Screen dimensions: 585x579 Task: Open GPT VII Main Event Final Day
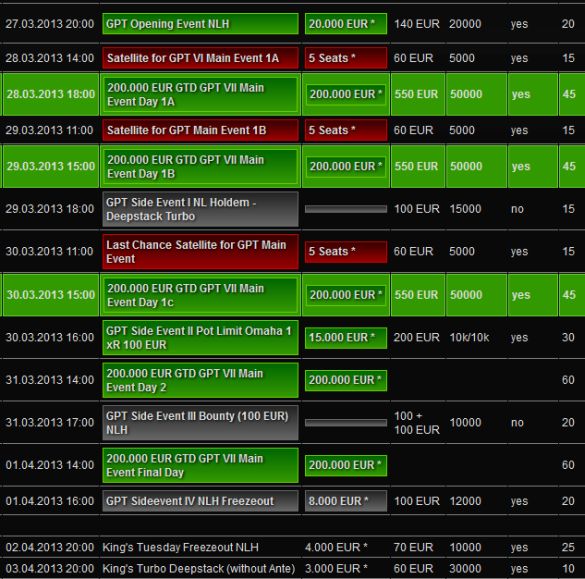200,465
